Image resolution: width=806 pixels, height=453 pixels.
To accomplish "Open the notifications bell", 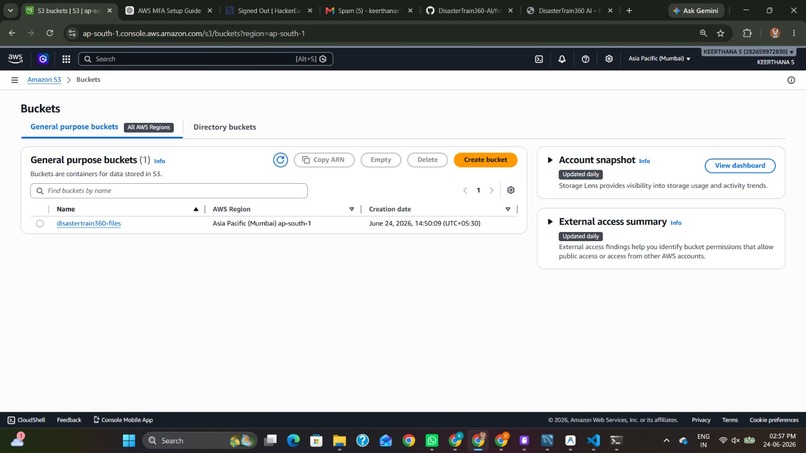I will tap(562, 59).
